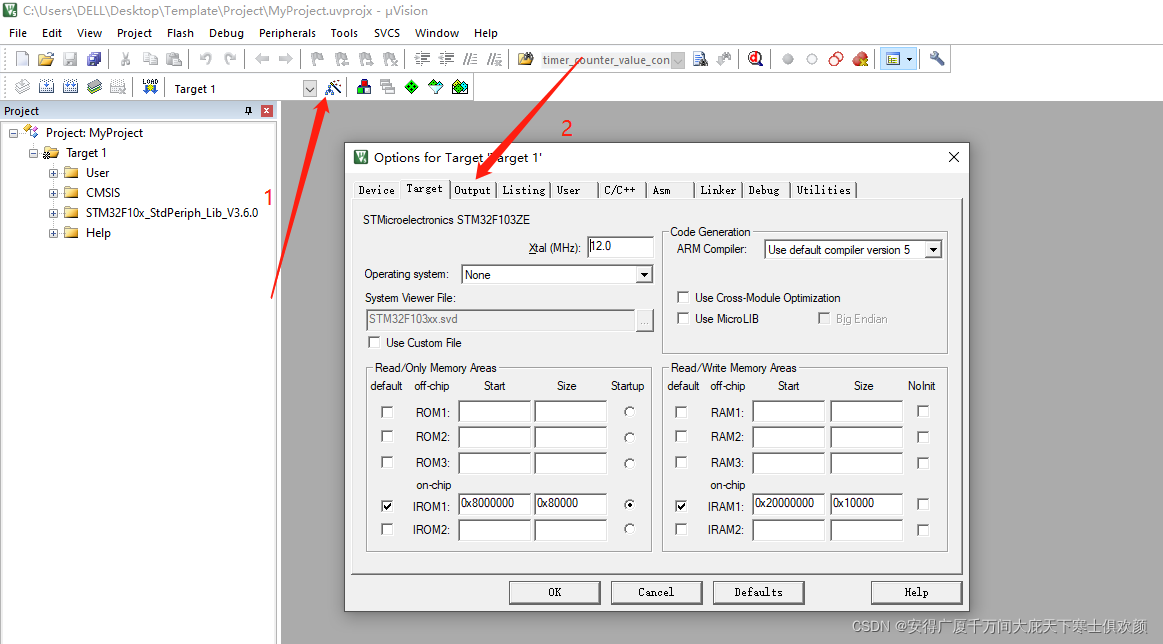Click the Project Window view icon
Viewport: 1163px width, 644px height.
tap(893, 59)
